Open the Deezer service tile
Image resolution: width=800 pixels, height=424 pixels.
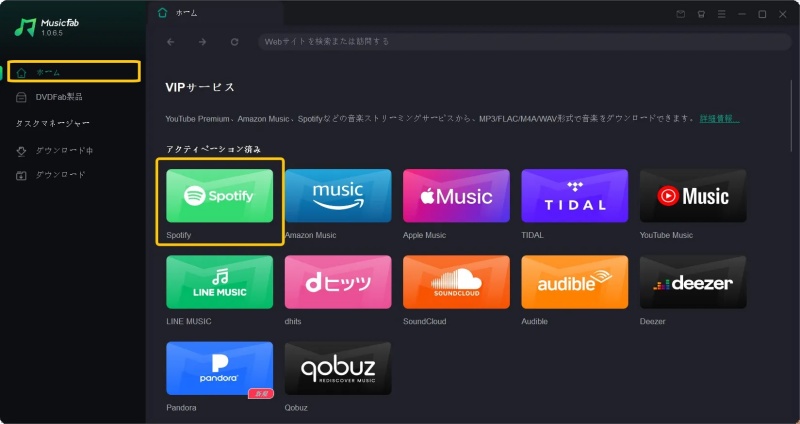point(693,282)
